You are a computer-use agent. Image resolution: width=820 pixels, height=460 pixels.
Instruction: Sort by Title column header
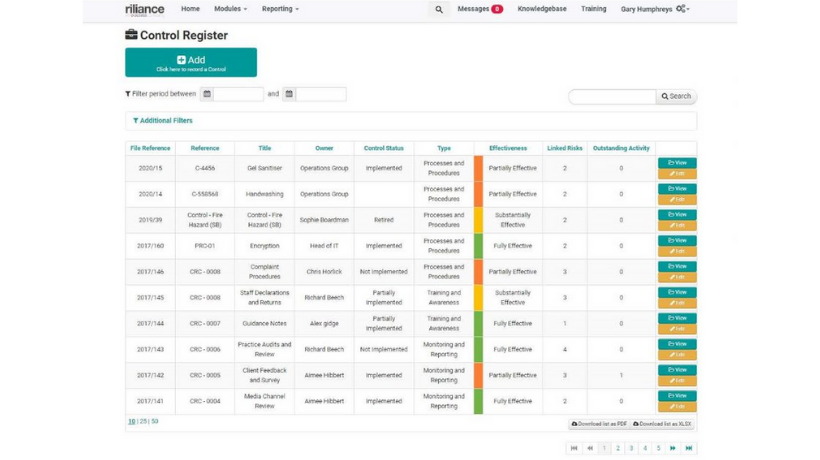[265, 148]
